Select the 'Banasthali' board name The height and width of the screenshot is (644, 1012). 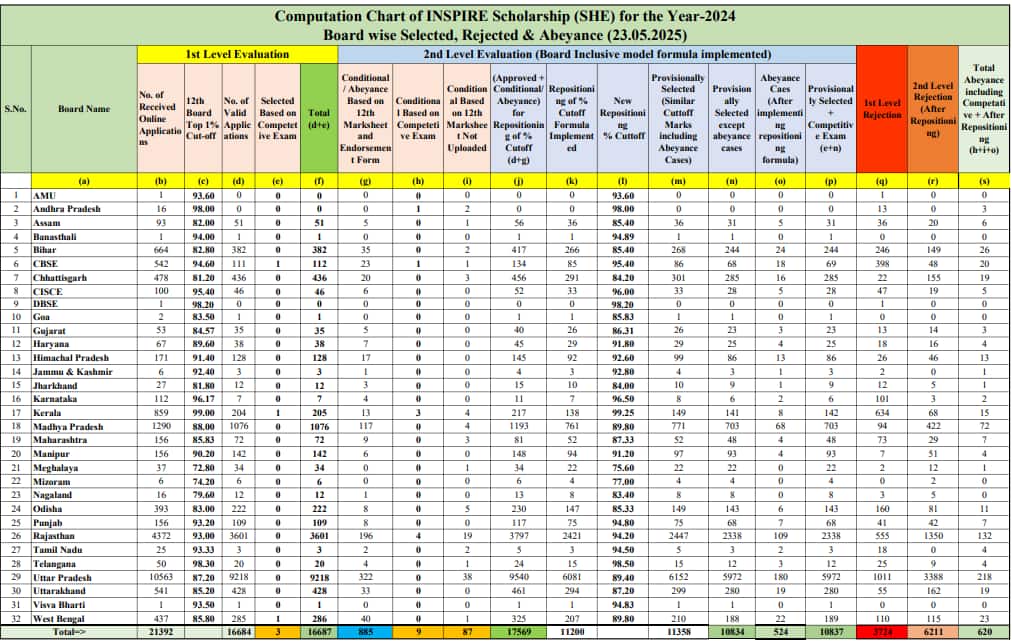[55, 237]
